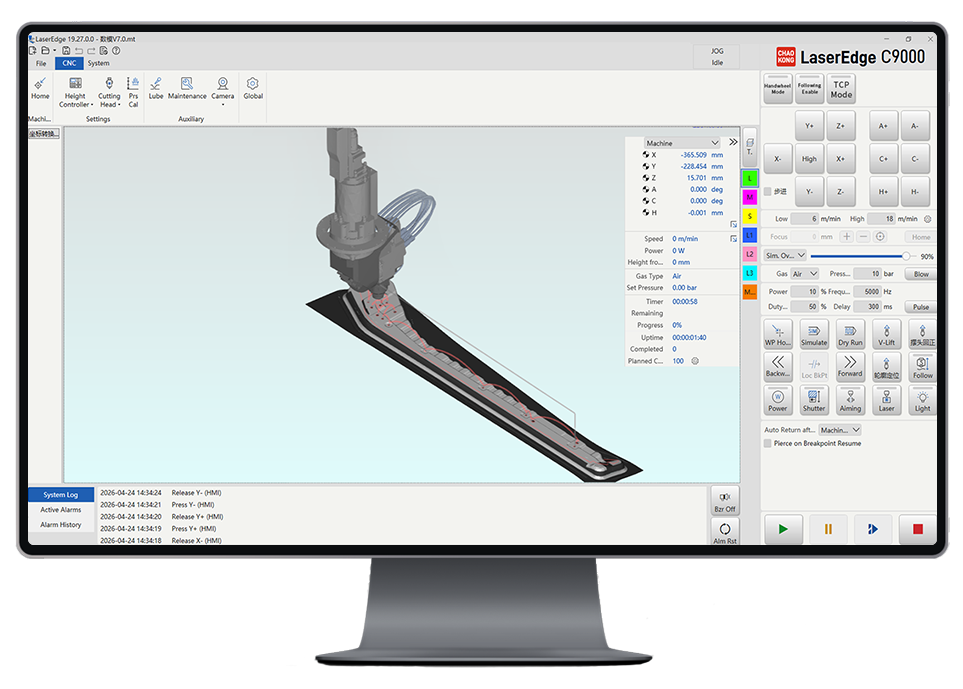Image resolution: width=963 pixels, height=689 pixels.
Task: Toggle the Follow button
Action: click(x=922, y=367)
